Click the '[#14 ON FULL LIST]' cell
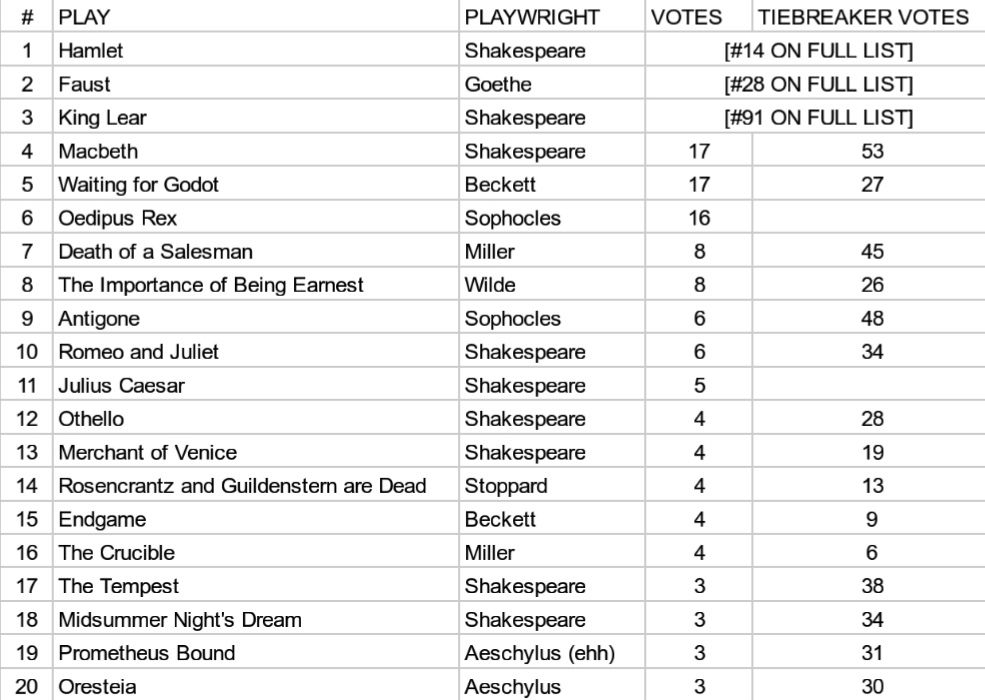 pyautogui.click(x=818, y=51)
